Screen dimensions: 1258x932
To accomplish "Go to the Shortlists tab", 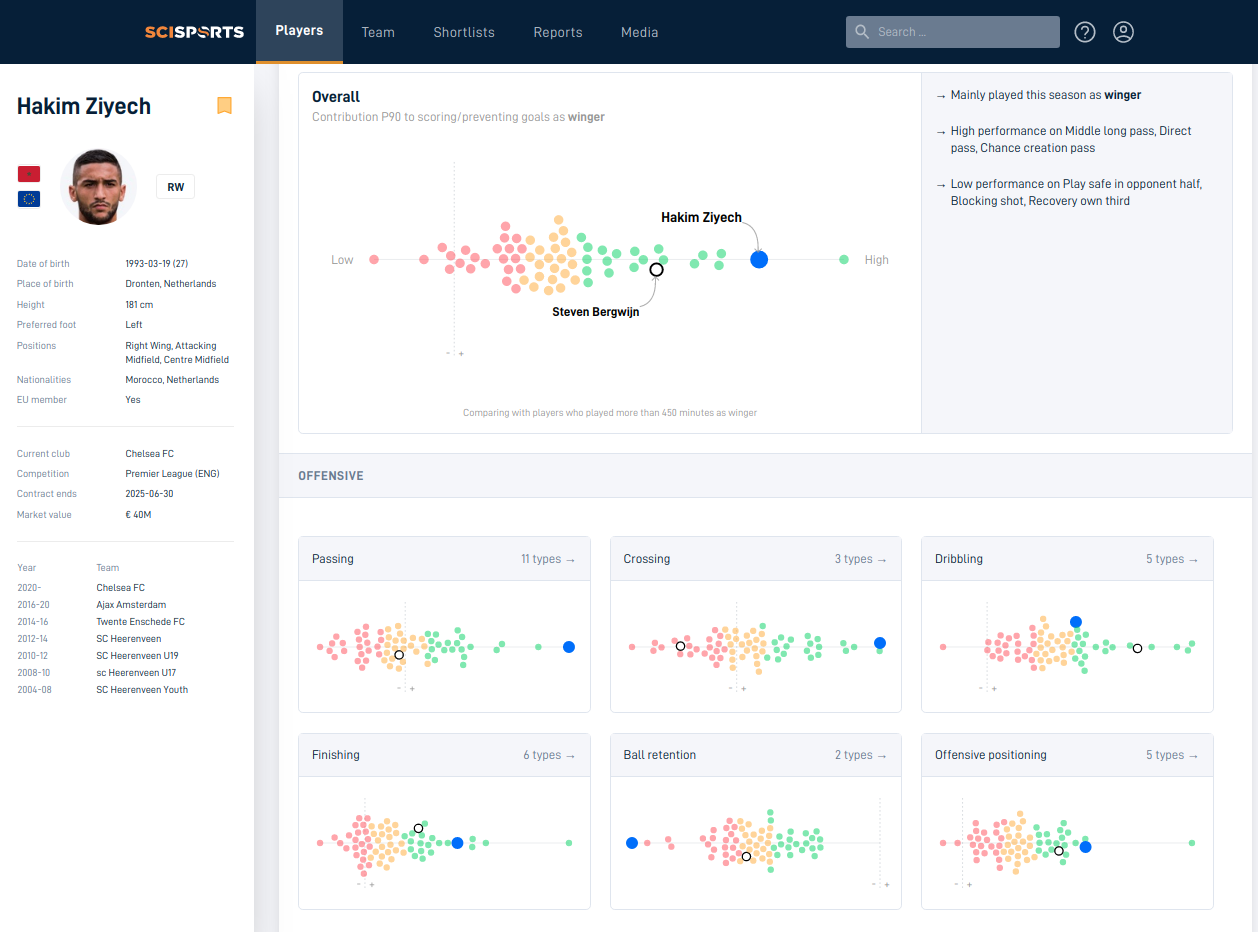I will [464, 32].
